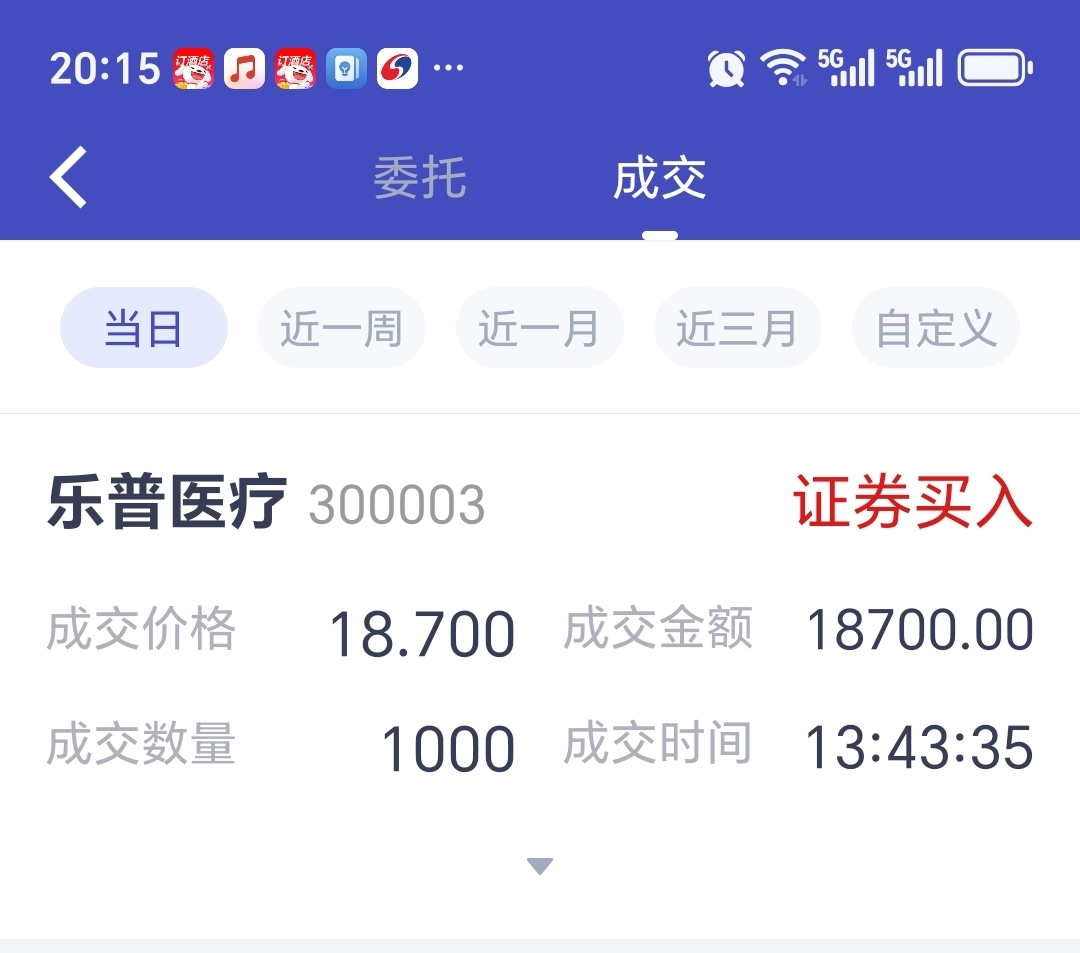Tap the first 订酒店 notification icon

194,68
